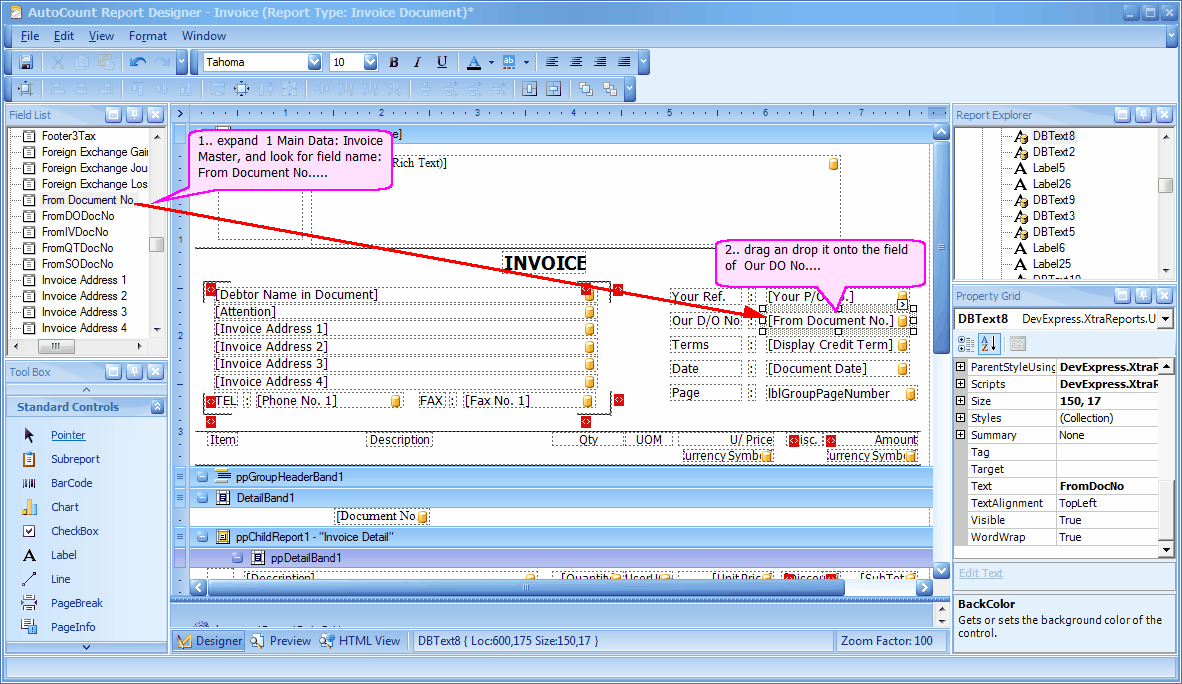Screen dimensions: 1182x684
Task: Open the font color dropdown arrow
Action: [491, 62]
